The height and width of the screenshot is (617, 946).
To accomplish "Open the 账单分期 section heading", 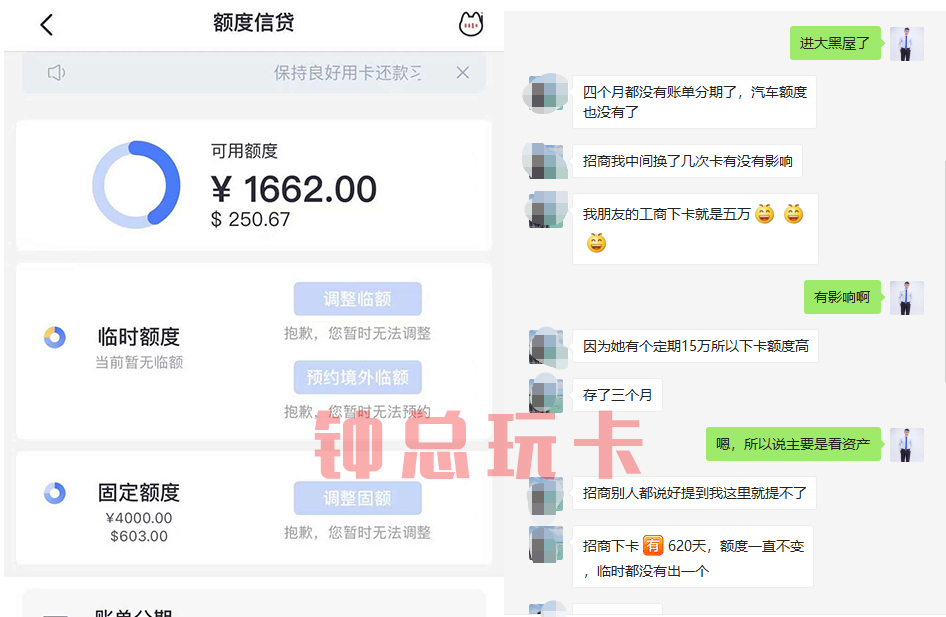I will (x=134, y=612).
